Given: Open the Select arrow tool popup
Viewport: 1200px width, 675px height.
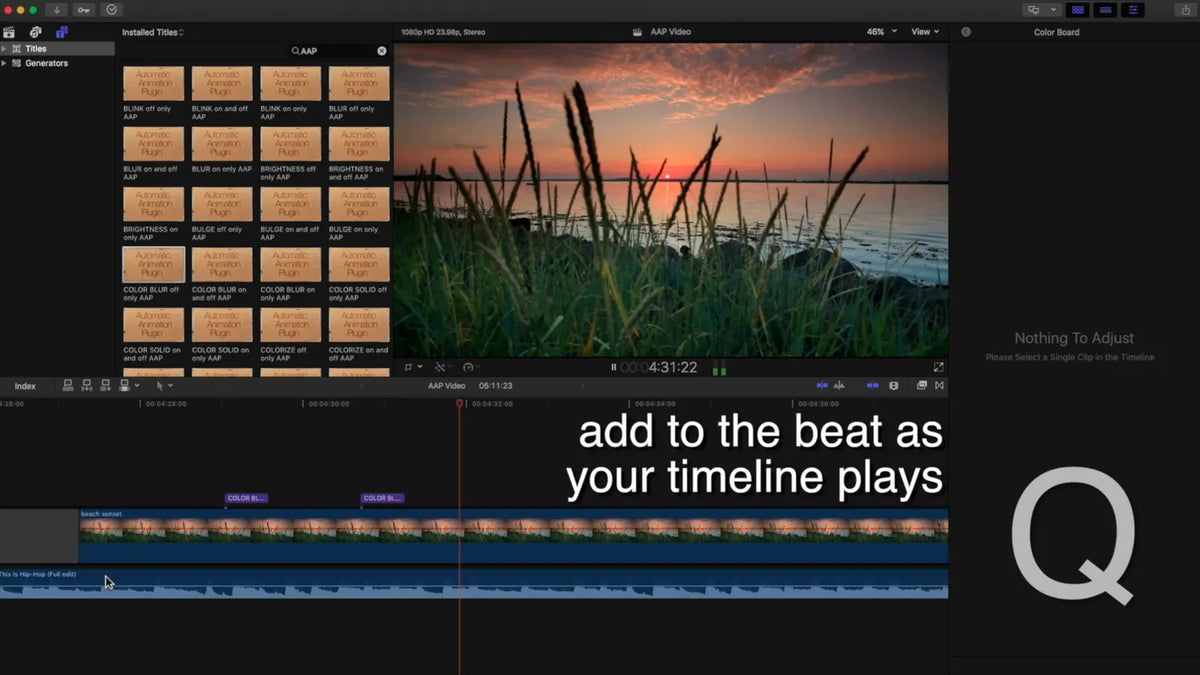Looking at the screenshot, I should (164, 385).
